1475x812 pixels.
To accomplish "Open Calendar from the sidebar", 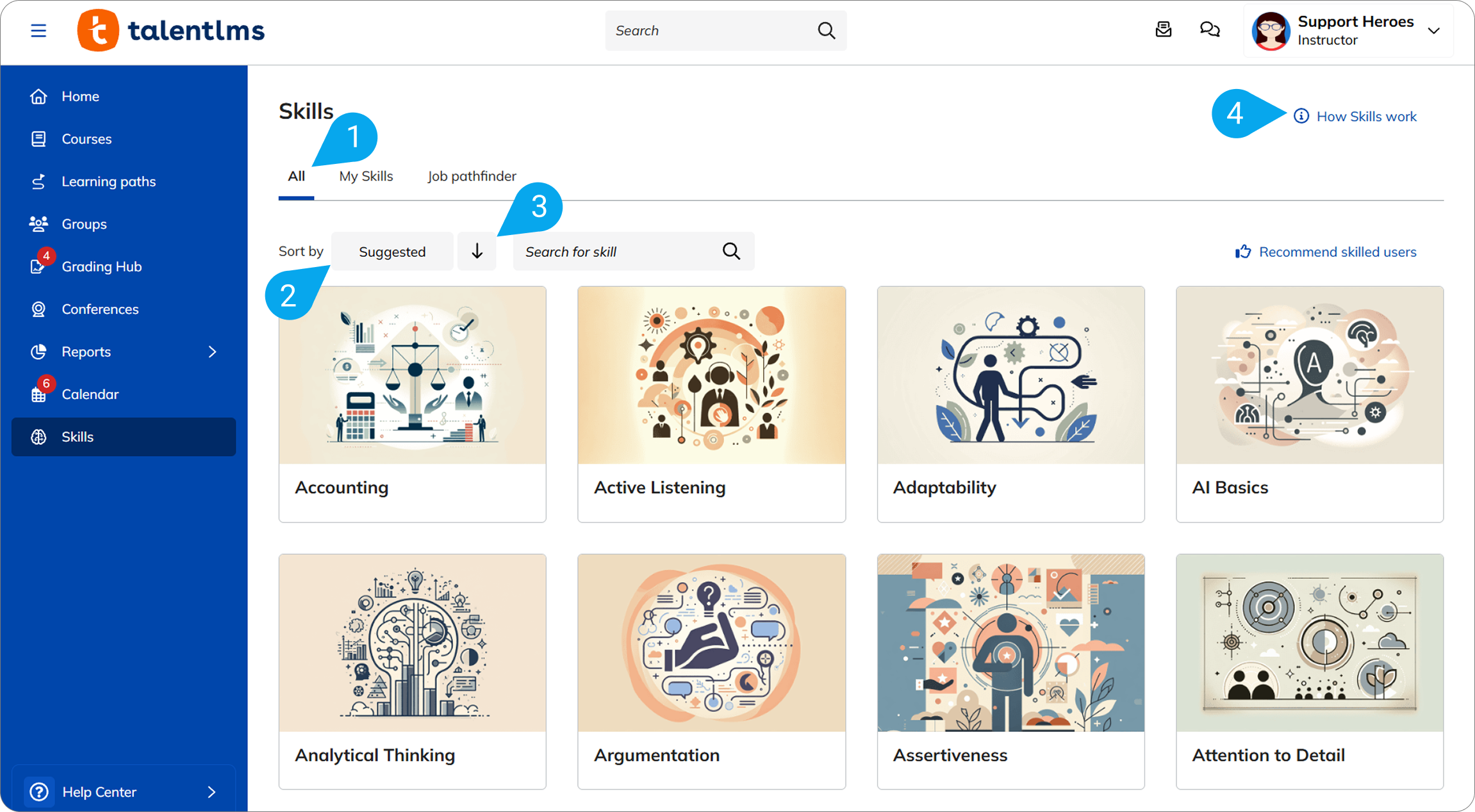I will point(90,394).
